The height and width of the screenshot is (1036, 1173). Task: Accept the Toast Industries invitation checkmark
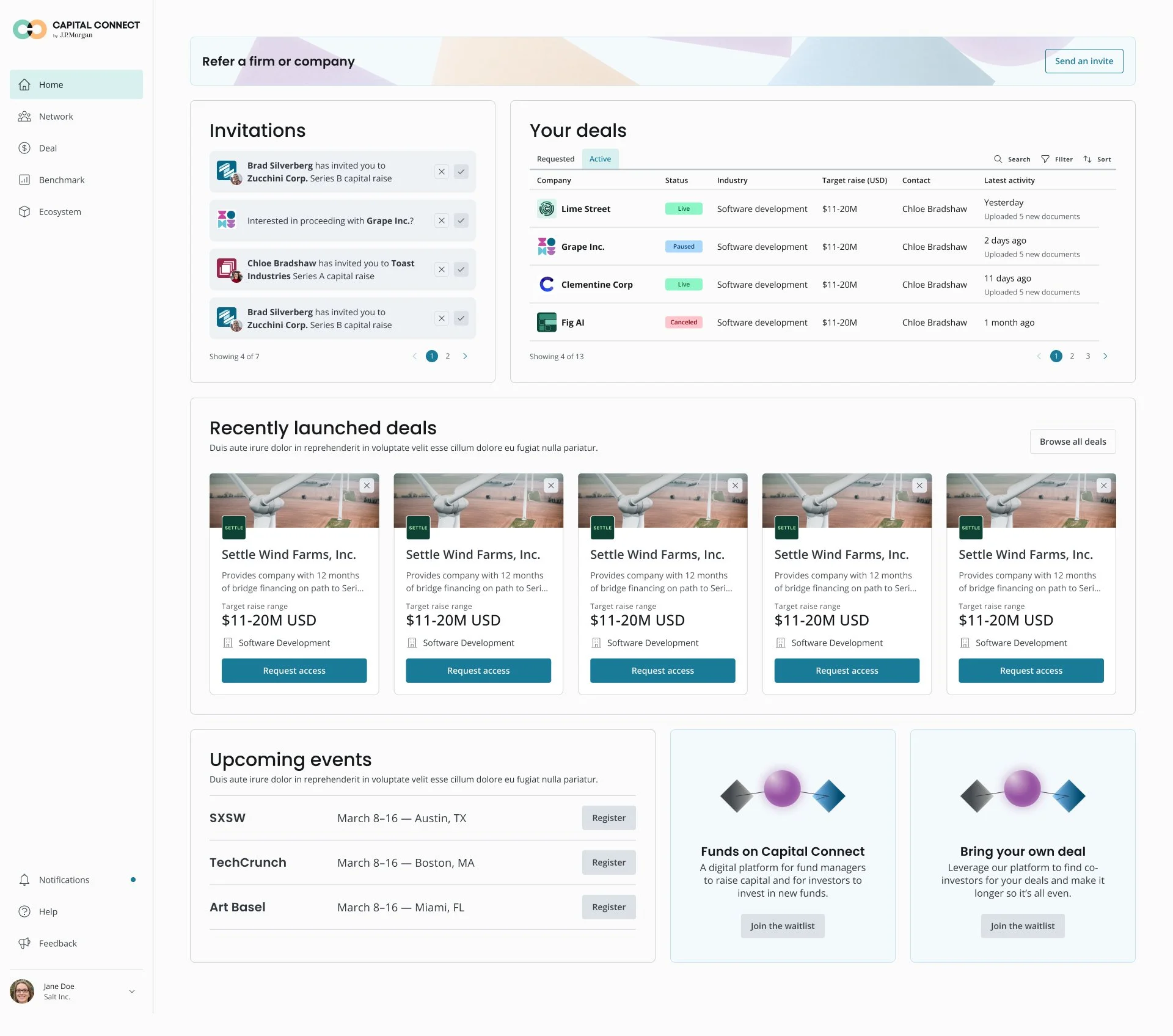point(461,270)
